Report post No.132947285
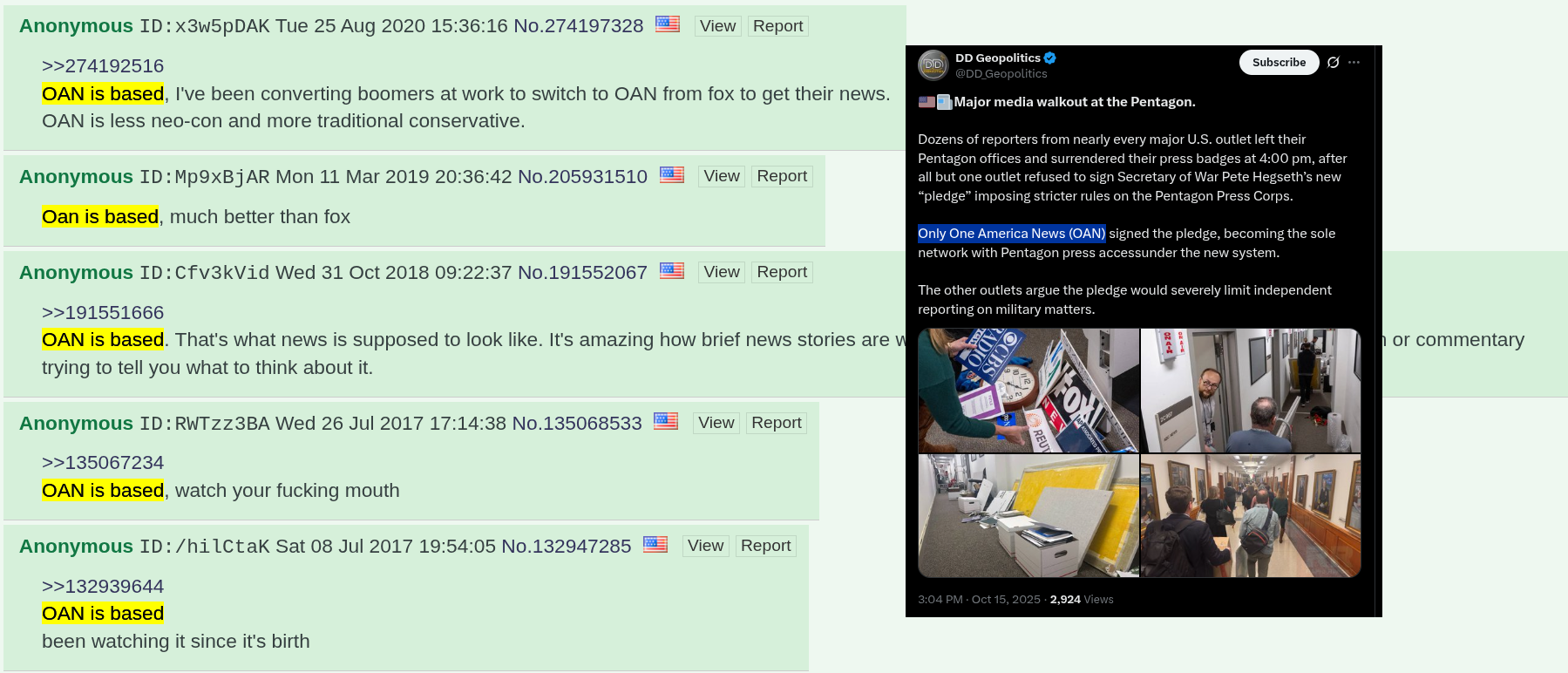This screenshot has height=673, width=1568. [x=765, y=546]
